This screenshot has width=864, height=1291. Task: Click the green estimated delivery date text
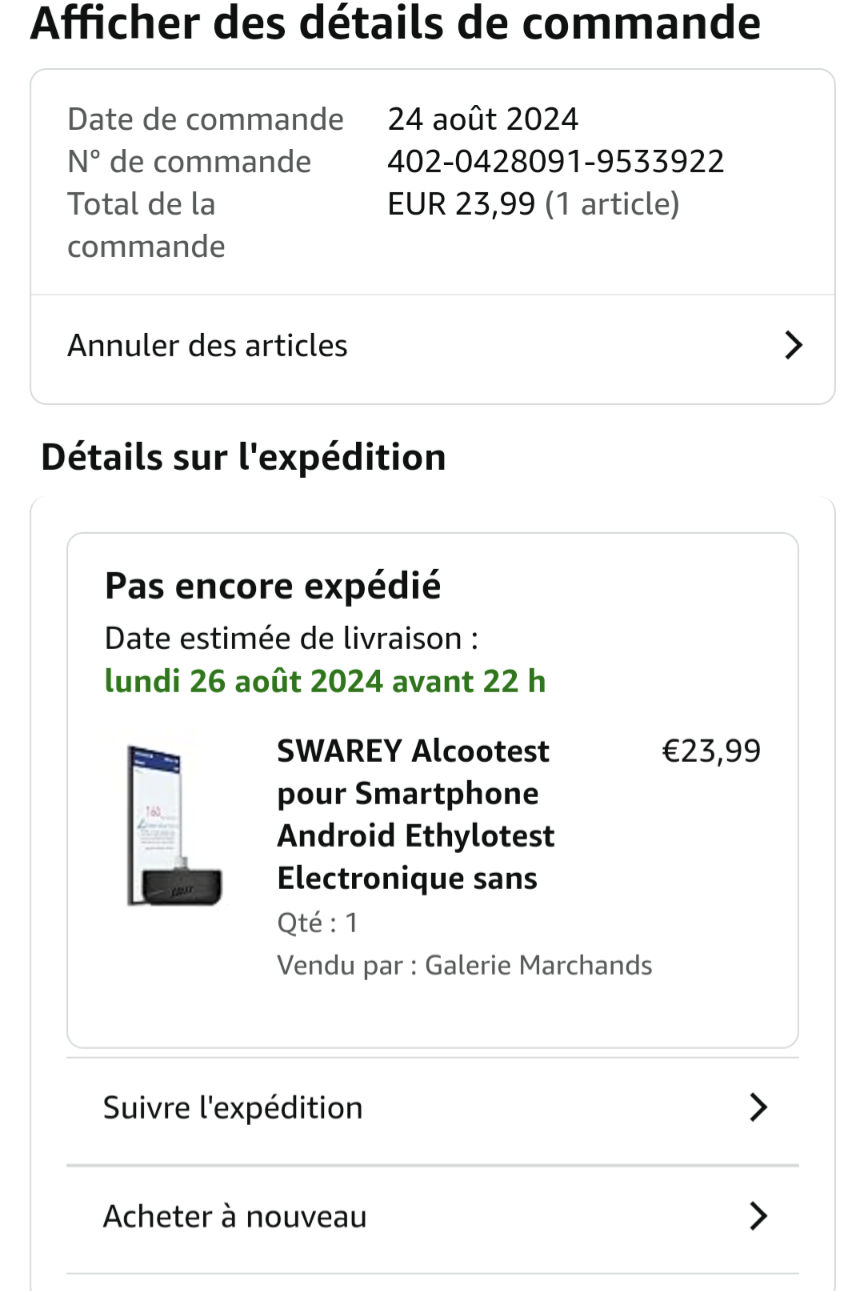[x=325, y=682]
